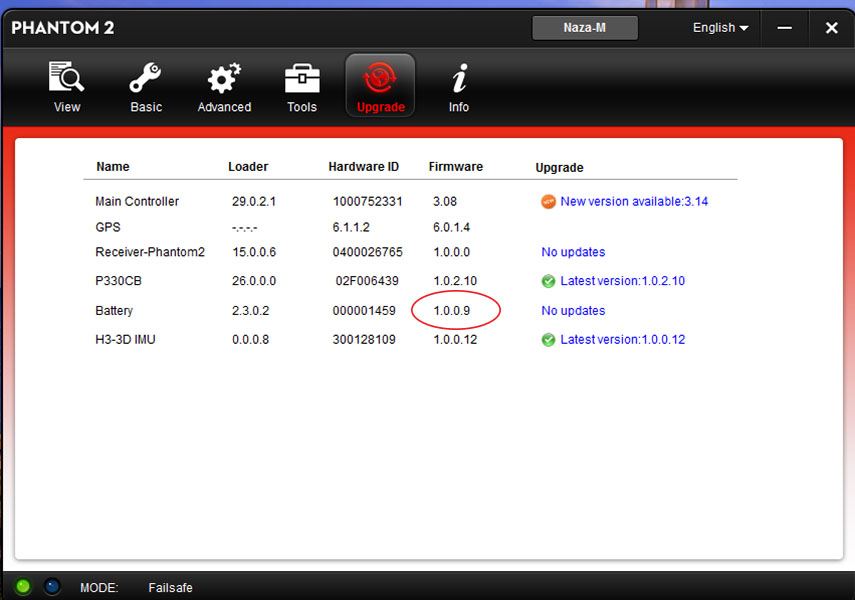The image size is (855, 600).
Task: Click the green connection status indicator
Action: point(23,586)
